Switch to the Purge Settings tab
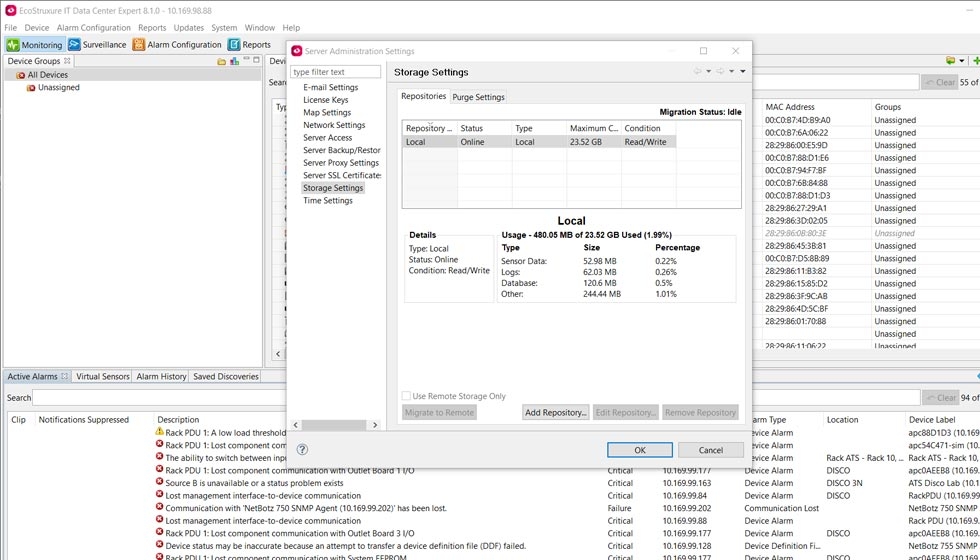Viewport: 980px width, 560px height. [x=478, y=97]
